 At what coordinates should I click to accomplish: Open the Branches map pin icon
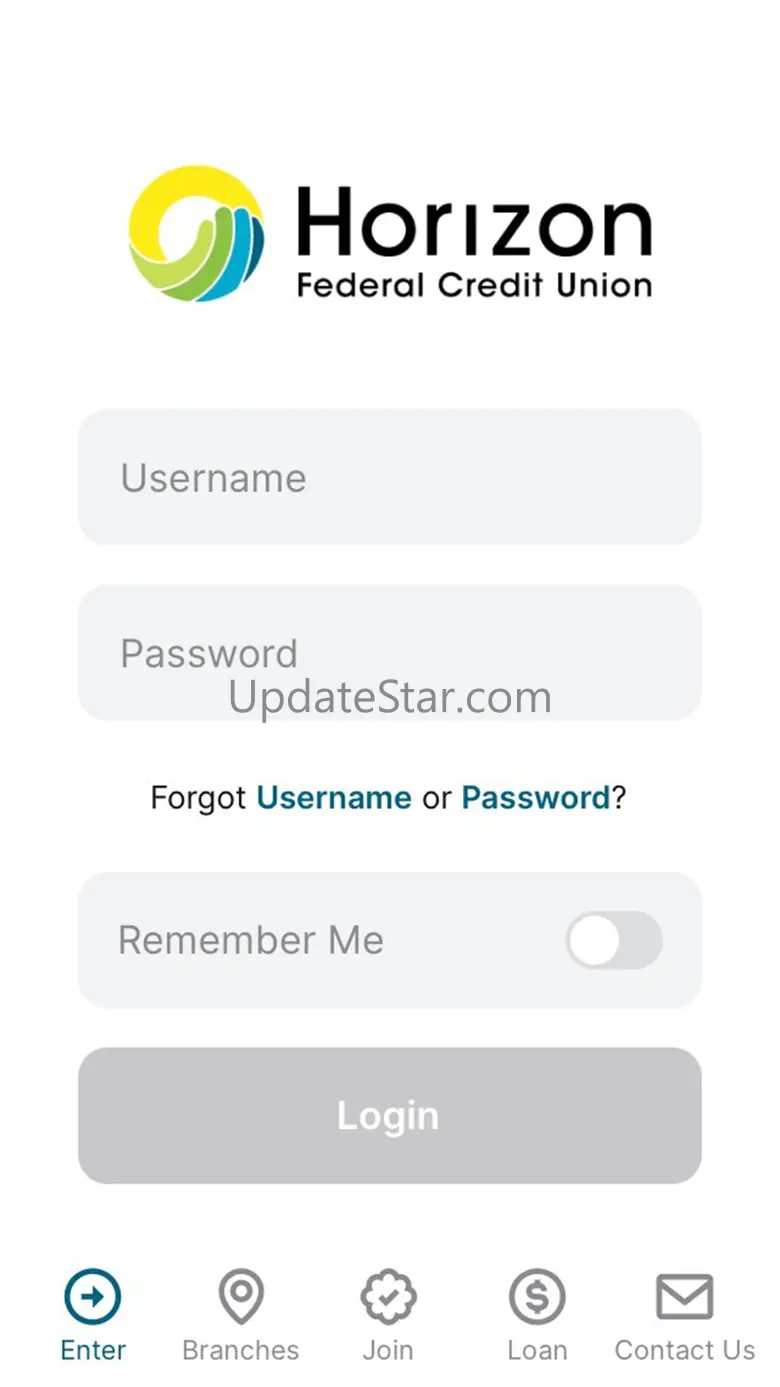(x=241, y=1297)
